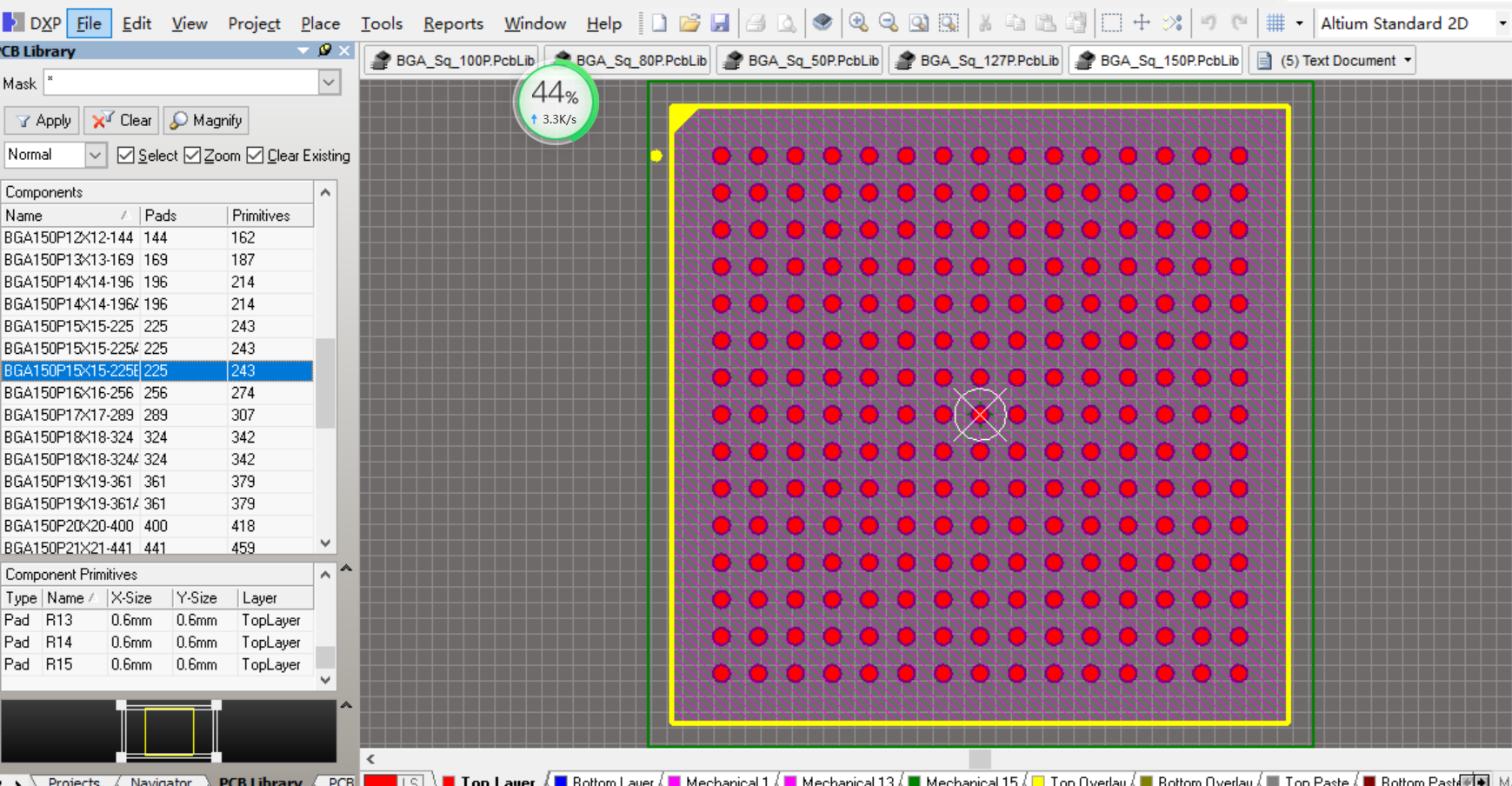The width and height of the screenshot is (1512, 786).
Task: Collapse the preview thumbnail section arrow
Action: pyautogui.click(x=346, y=705)
